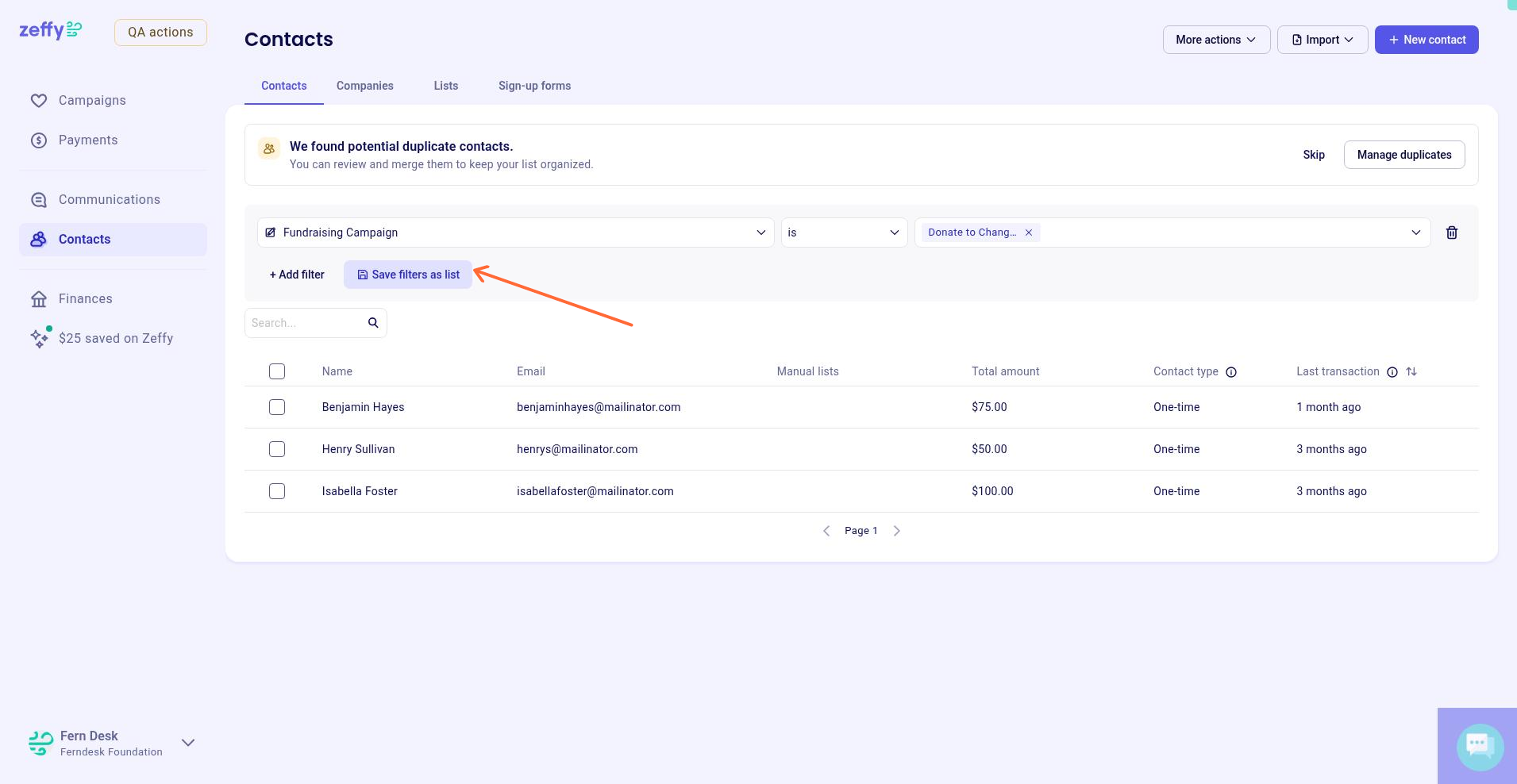Click Save filters as list

pos(408,275)
